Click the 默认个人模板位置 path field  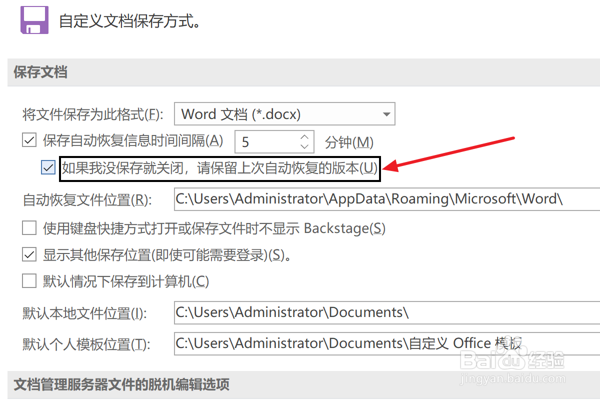click(387, 343)
